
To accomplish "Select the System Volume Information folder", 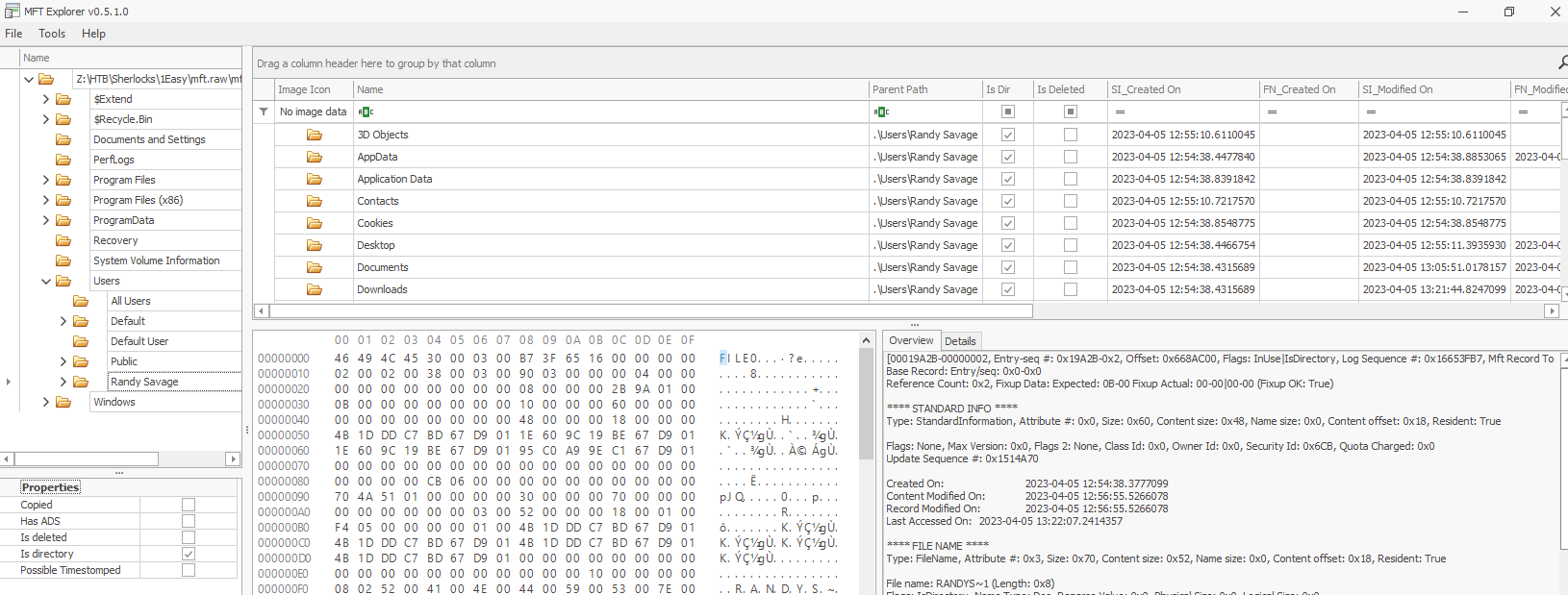I will 156,260.
